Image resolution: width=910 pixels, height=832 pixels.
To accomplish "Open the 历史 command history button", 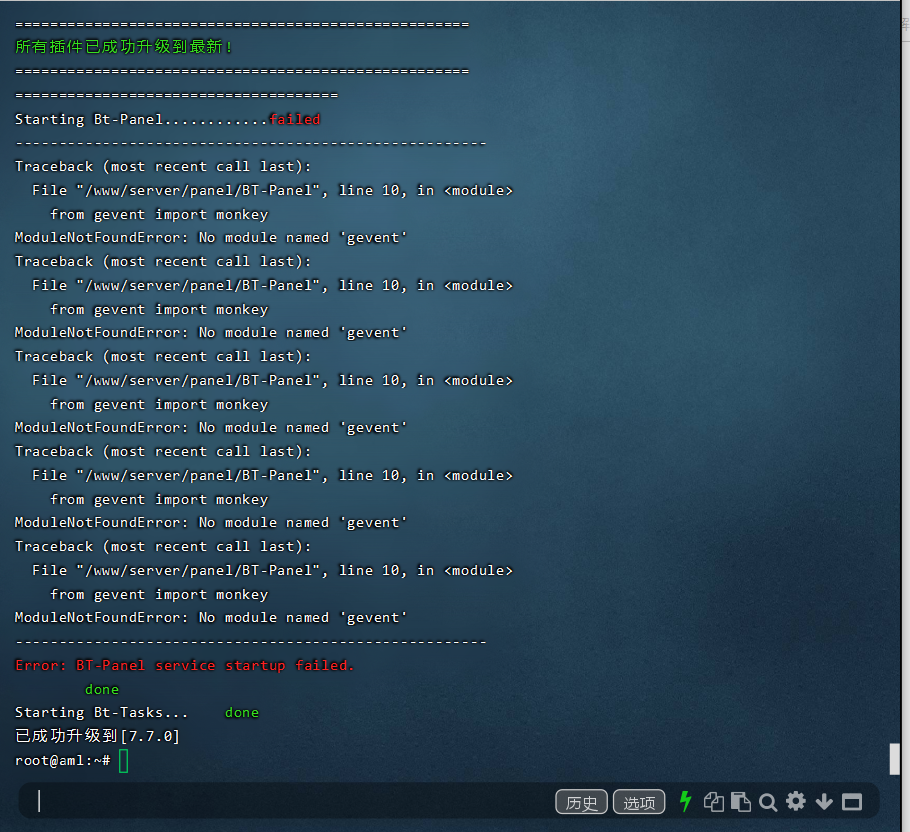I will 581,802.
